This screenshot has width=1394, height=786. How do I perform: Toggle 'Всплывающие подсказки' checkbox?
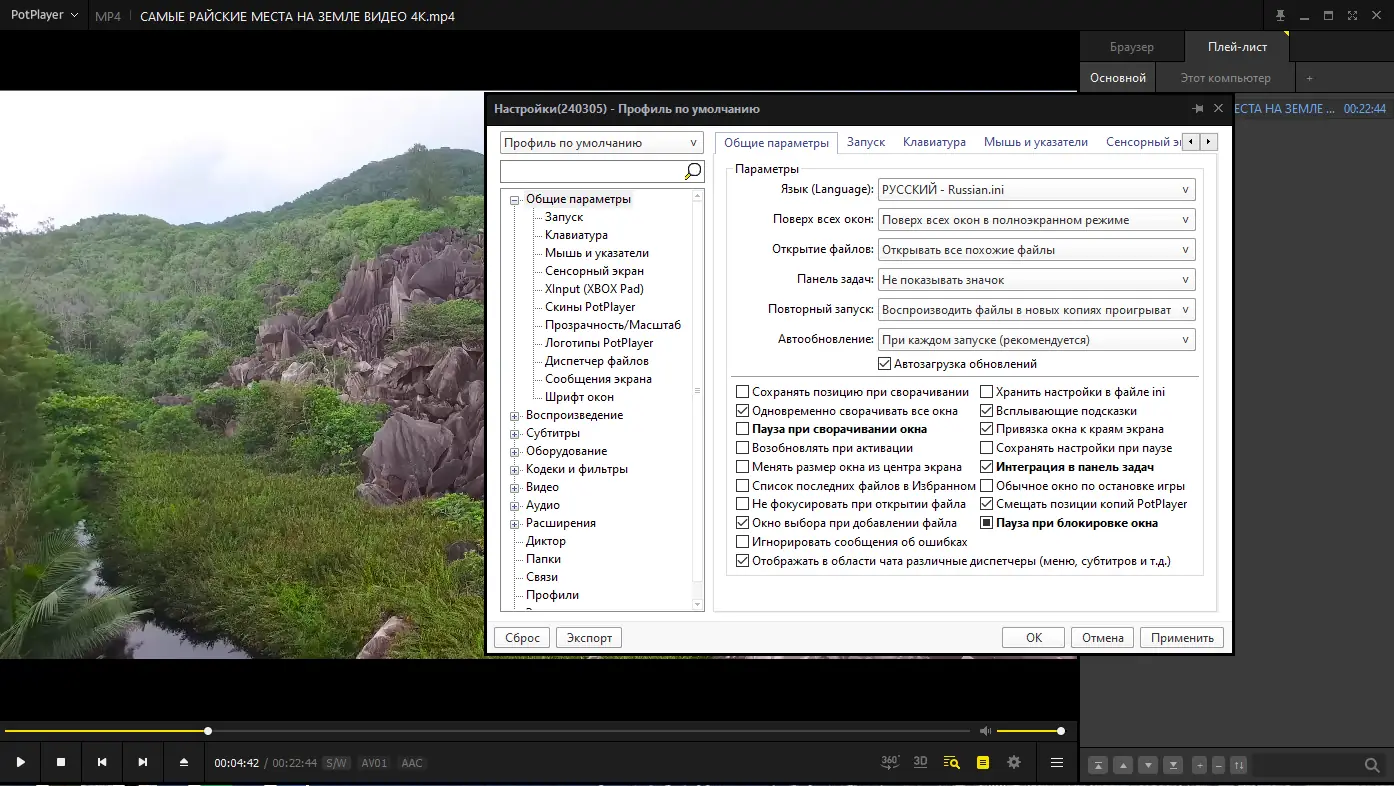click(x=987, y=411)
